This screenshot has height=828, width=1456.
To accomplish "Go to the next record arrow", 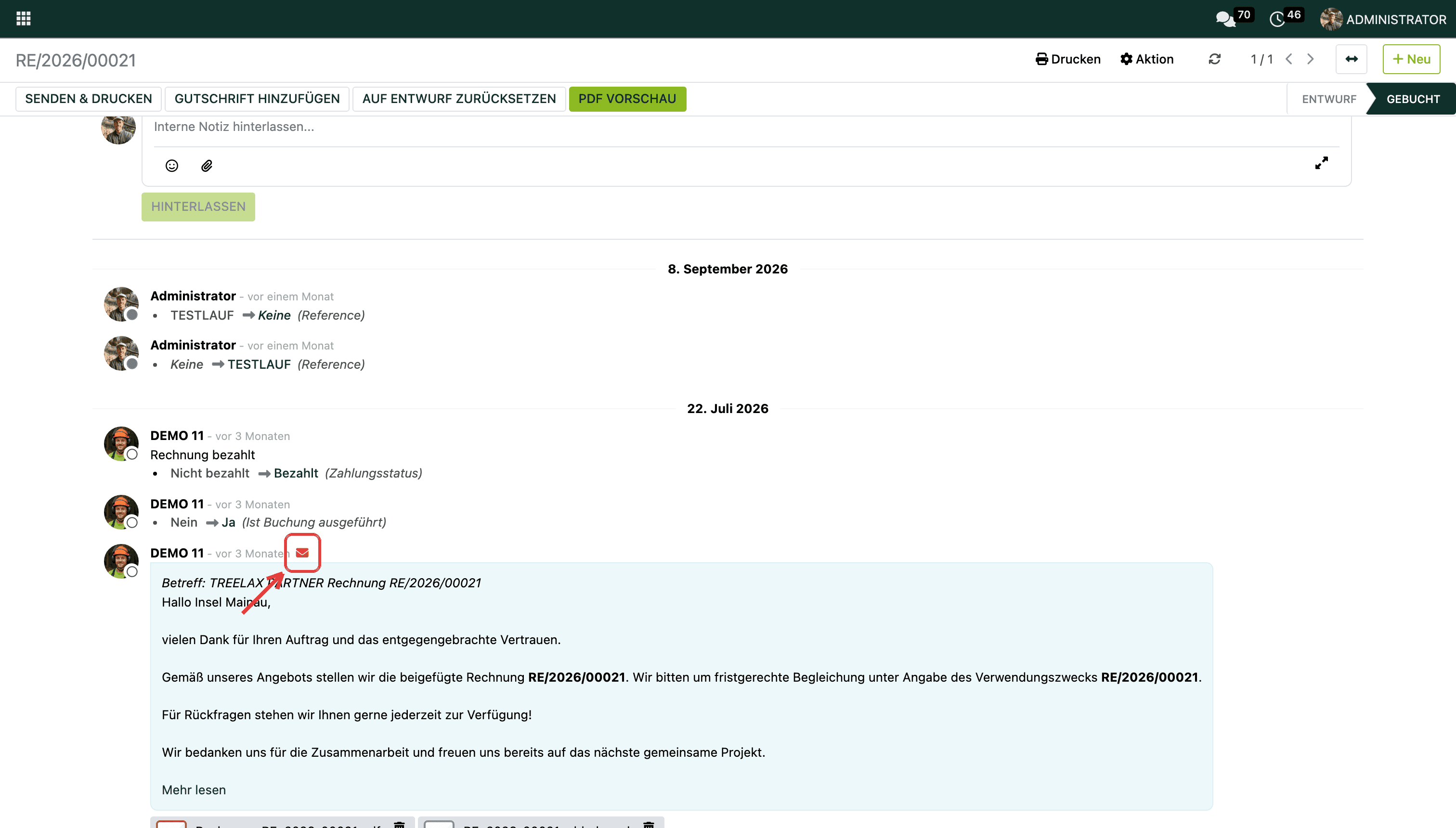I will pos(1311,59).
